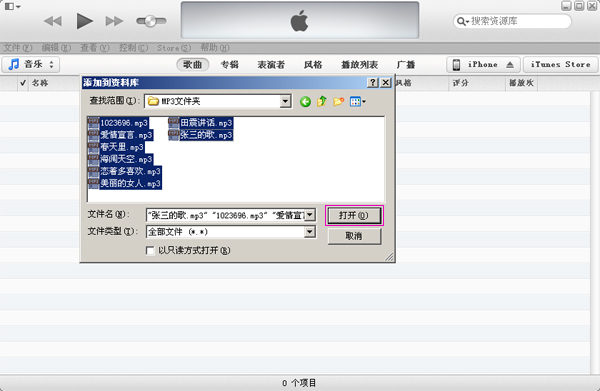
Task: Open the 编辑 menu
Action: (56, 48)
